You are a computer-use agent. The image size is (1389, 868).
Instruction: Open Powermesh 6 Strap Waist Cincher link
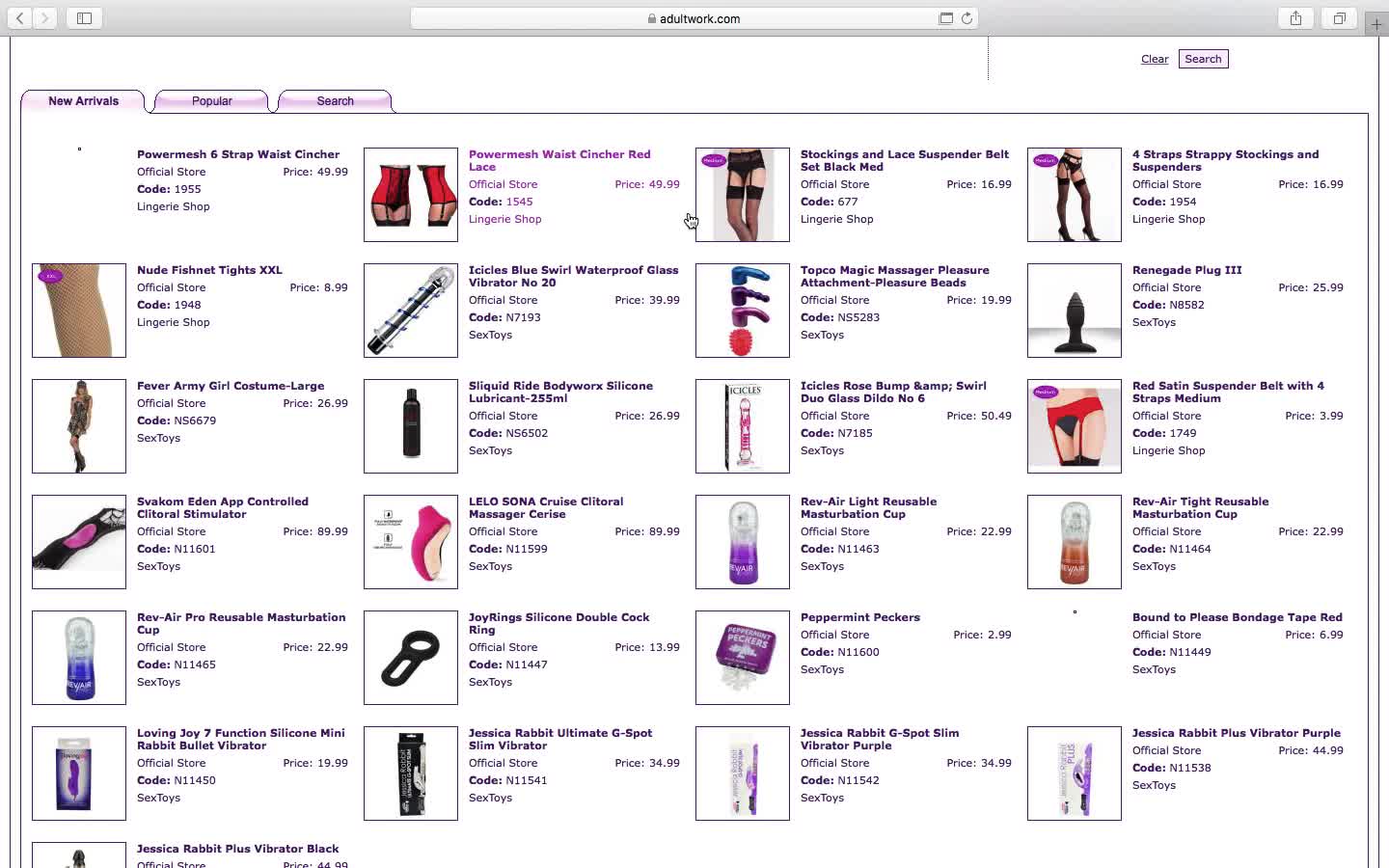(x=238, y=154)
